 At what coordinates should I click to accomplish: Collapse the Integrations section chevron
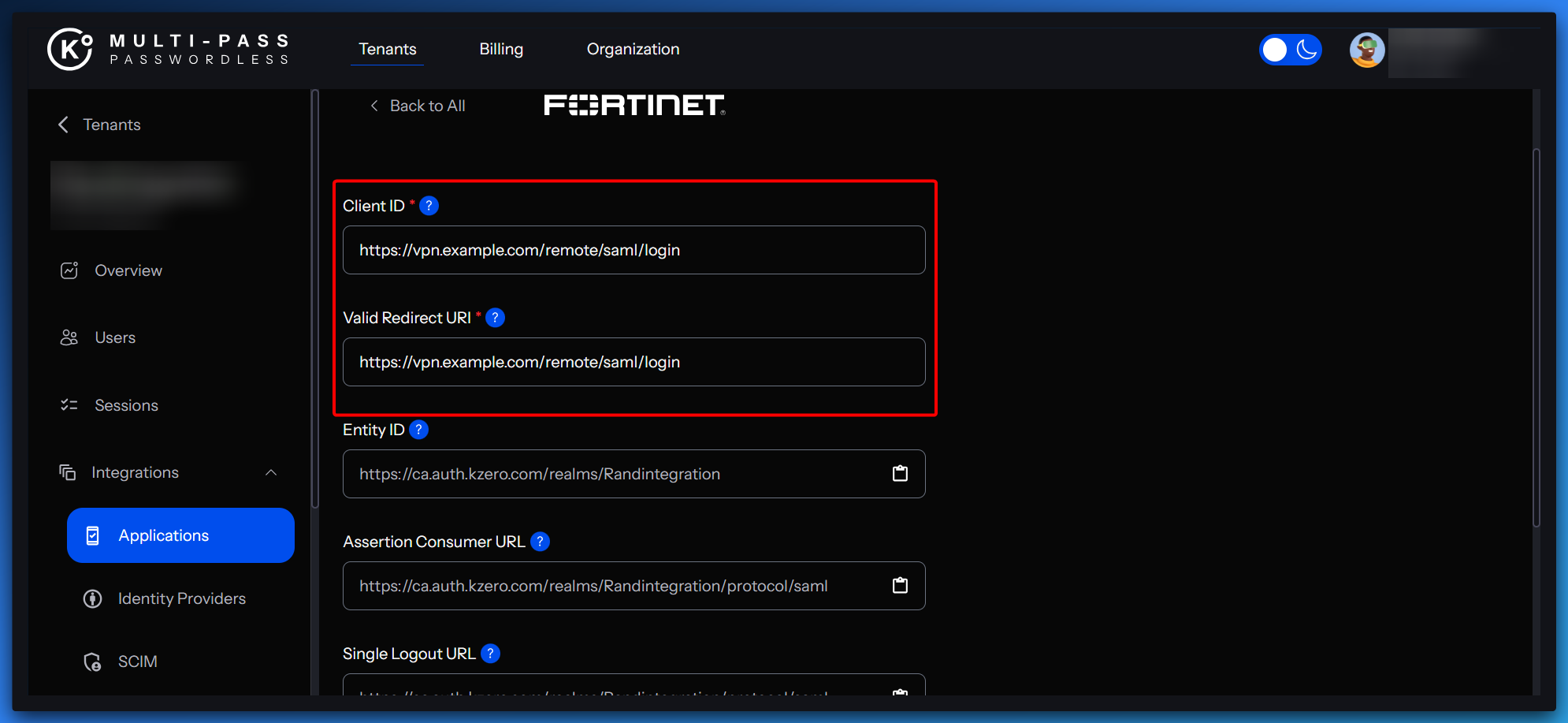(x=271, y=472)
